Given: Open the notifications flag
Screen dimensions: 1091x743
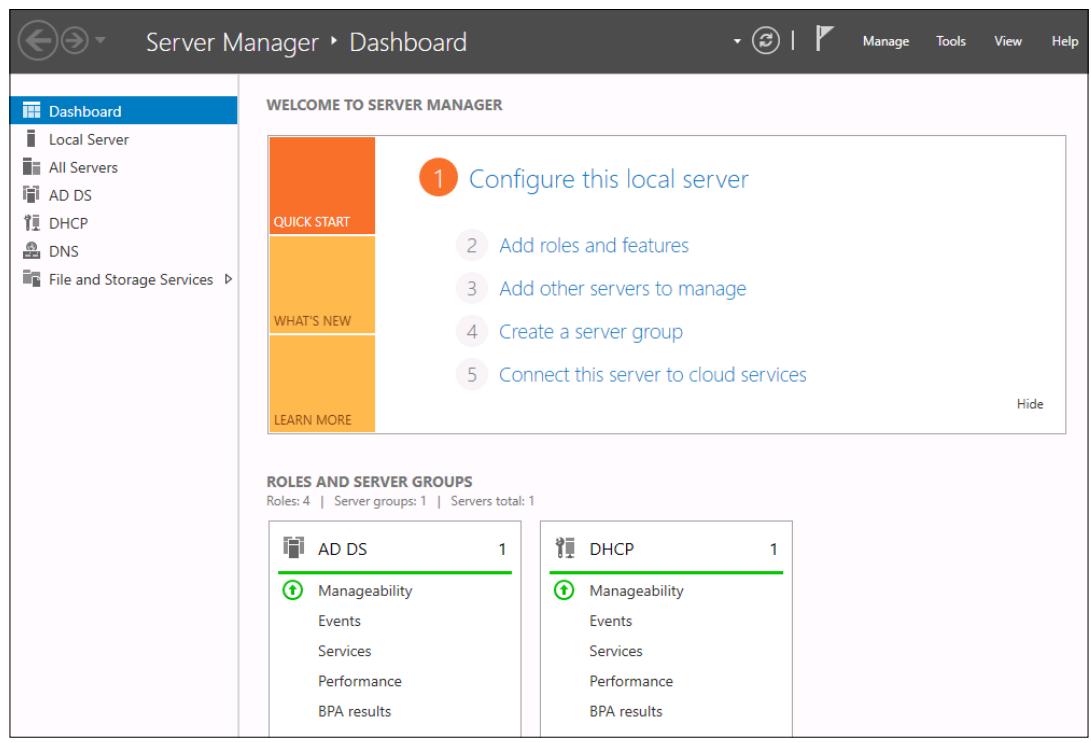Looking at the screenshot, I should tap(824, 38).
